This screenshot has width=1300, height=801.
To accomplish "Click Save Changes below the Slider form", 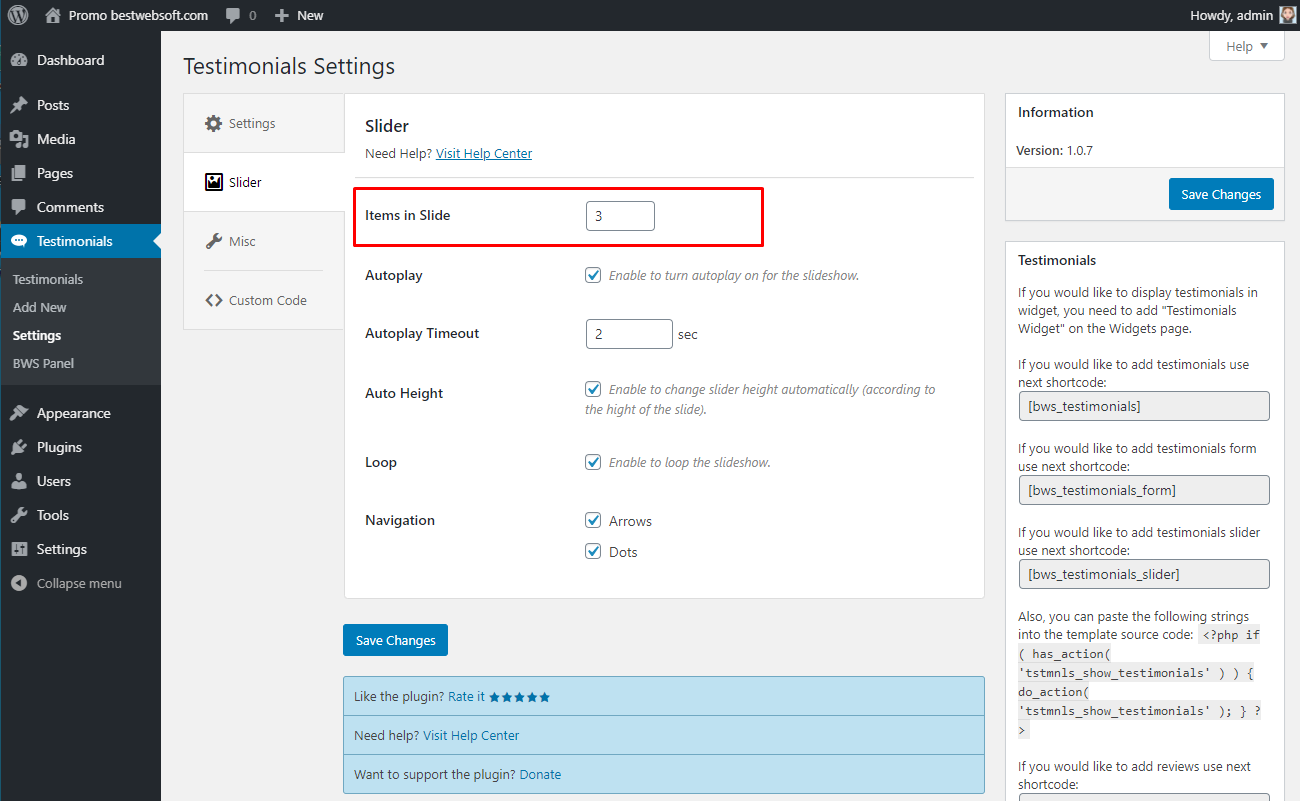I will click(x=395, y=640).
